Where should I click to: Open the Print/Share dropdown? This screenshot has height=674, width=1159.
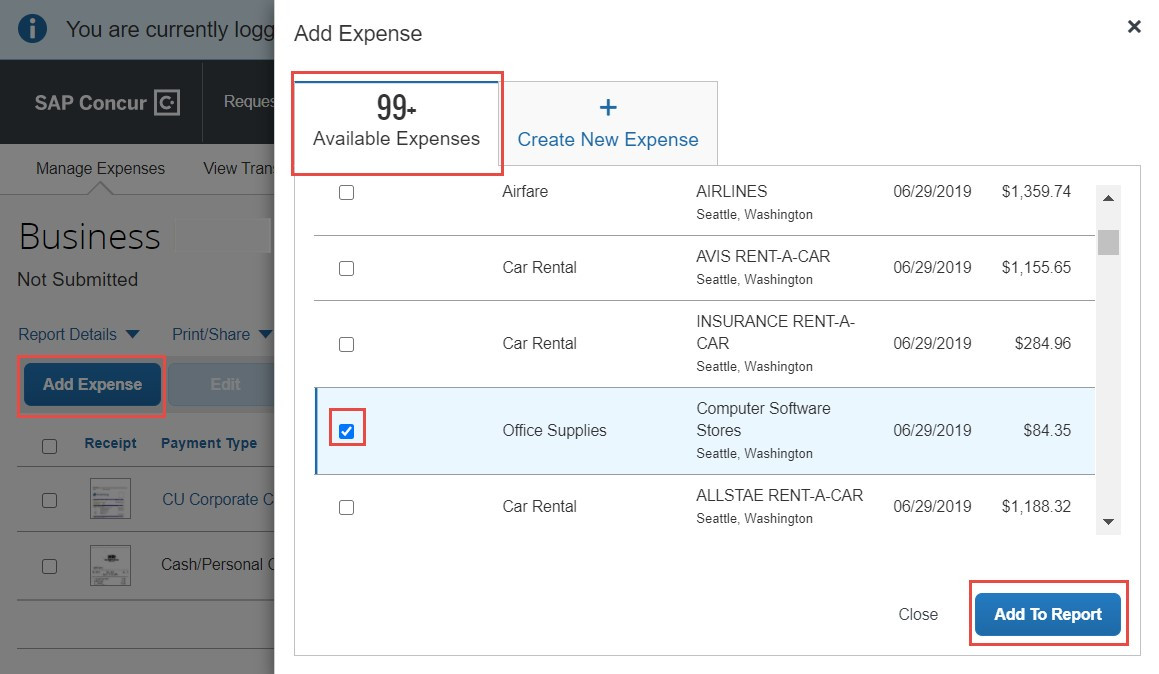[221, 334]
